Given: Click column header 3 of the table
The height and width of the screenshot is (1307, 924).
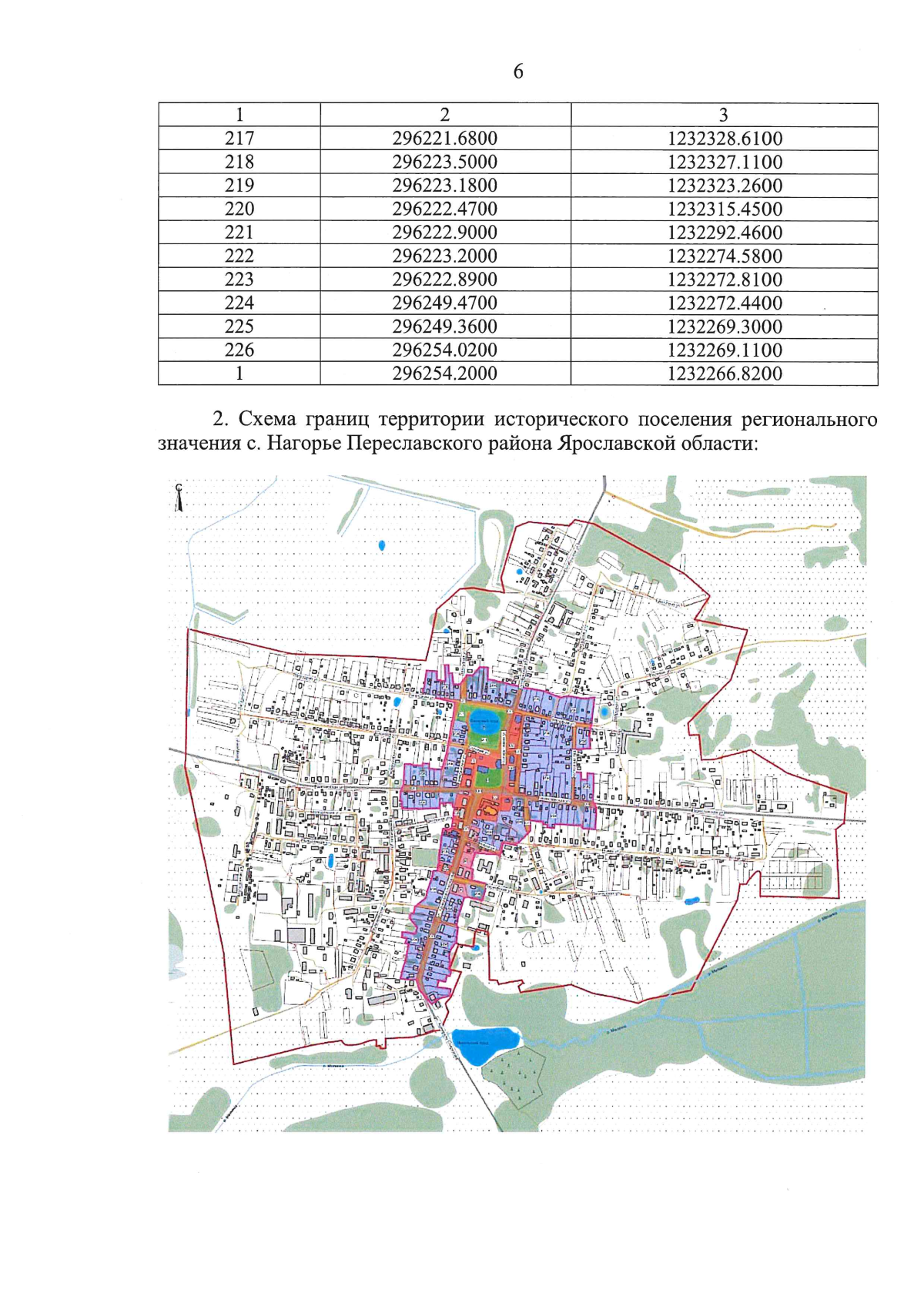Looking at the screenshot, I should point(724,115).
